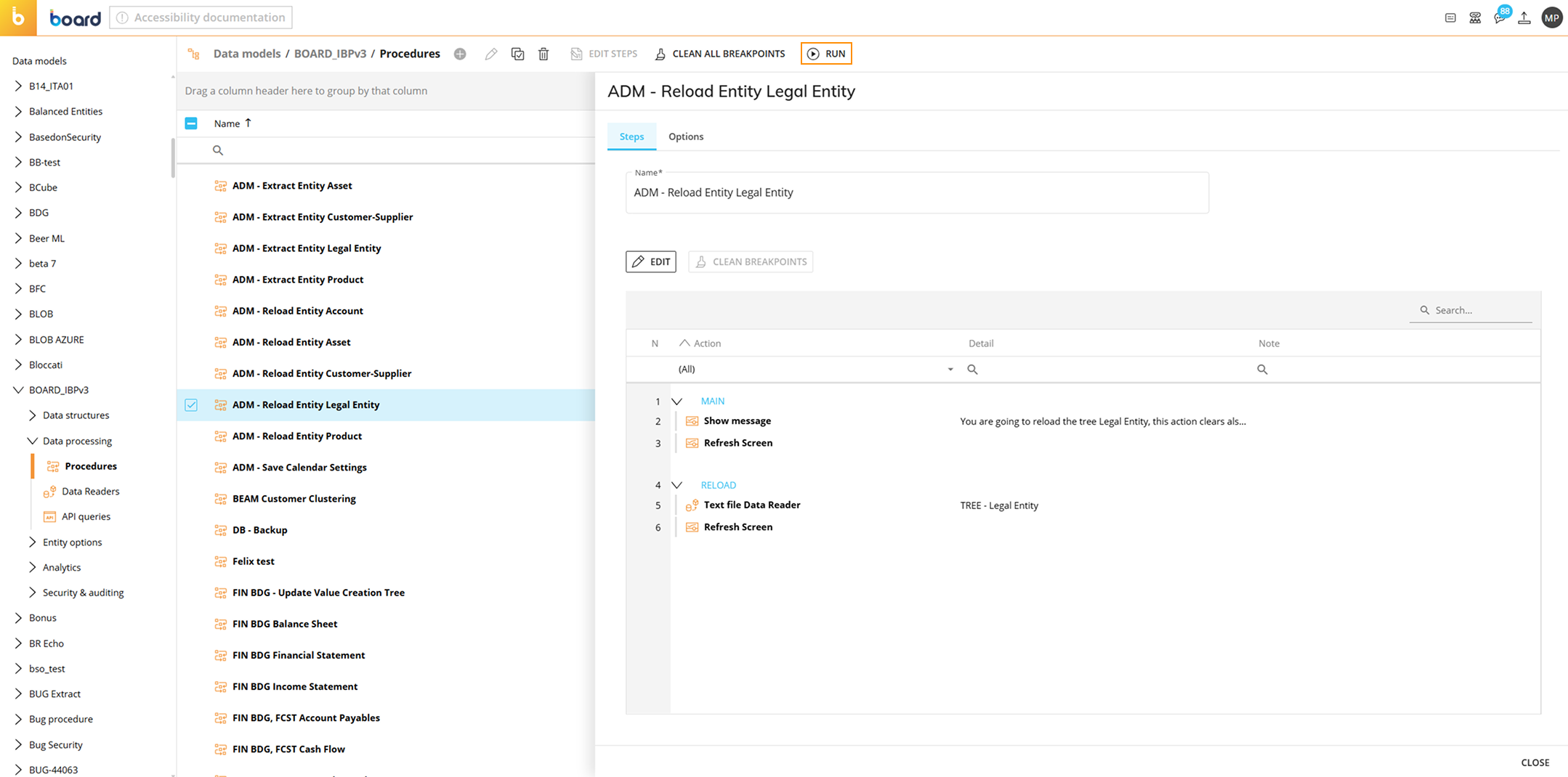Image resolution: width=1568 pixels, height=777 pixels.
Task: Click icon of DB - Backup procedure
Action: 220,530
